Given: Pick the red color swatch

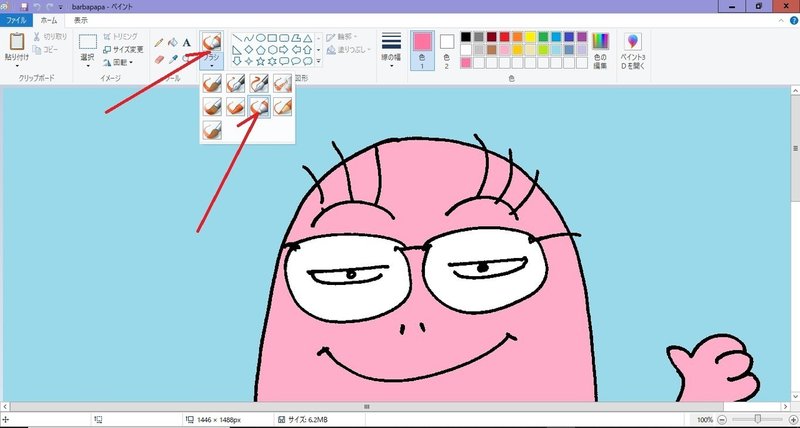Looking at the screenshot, I should tap(505, 37).
